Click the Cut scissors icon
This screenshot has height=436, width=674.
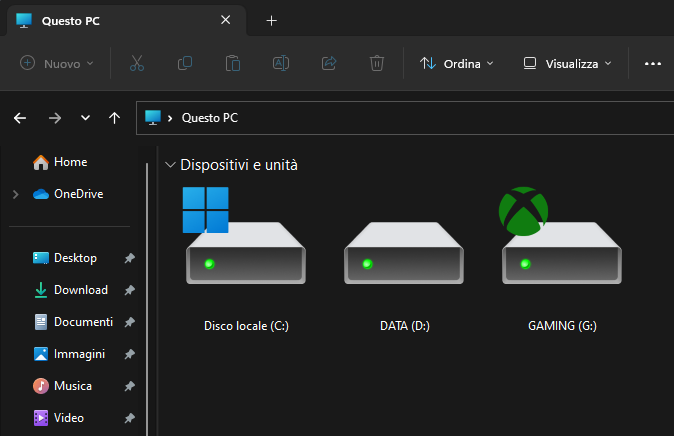[x=137, y=63]
